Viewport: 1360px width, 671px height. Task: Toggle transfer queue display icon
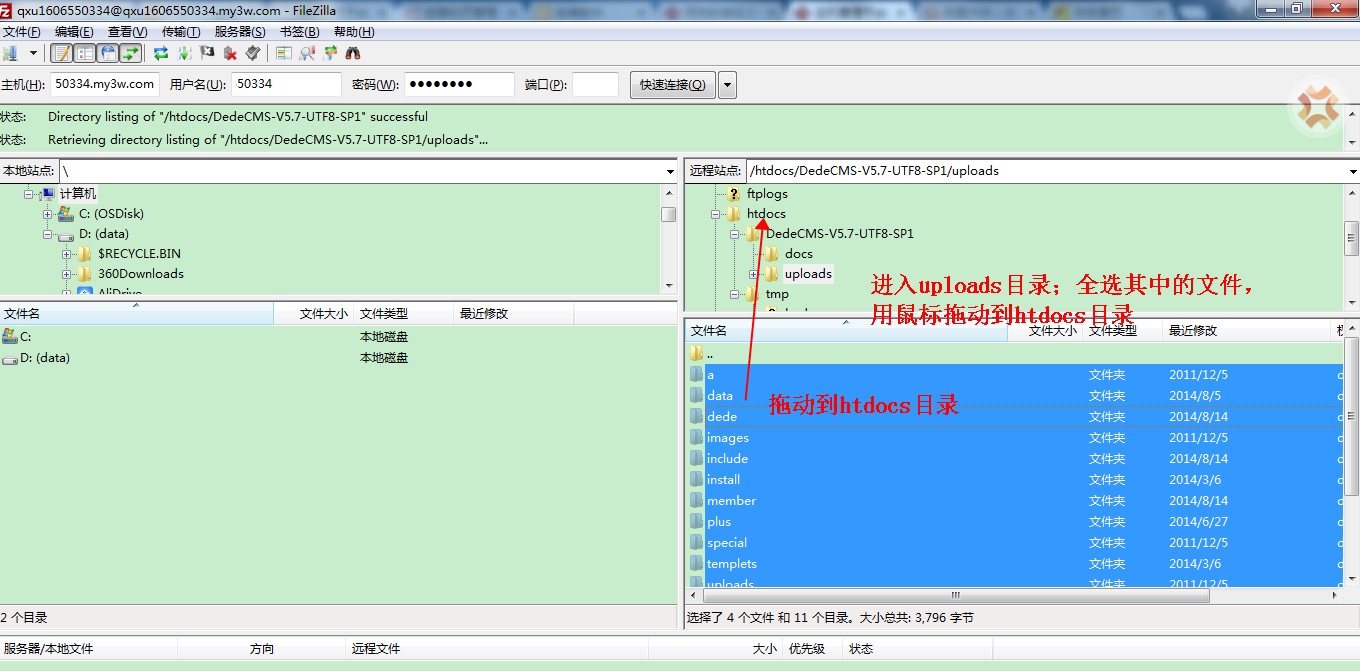point(131,53)
